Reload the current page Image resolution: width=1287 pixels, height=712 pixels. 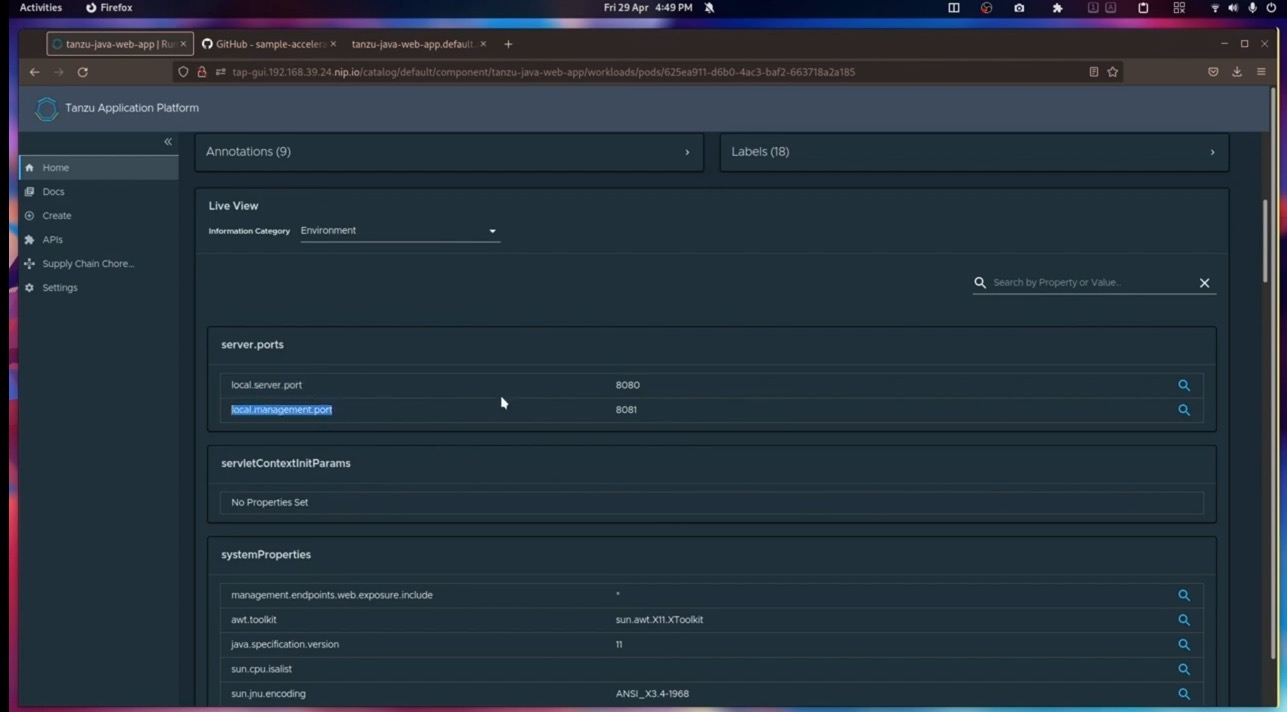[x=83, y=72]
